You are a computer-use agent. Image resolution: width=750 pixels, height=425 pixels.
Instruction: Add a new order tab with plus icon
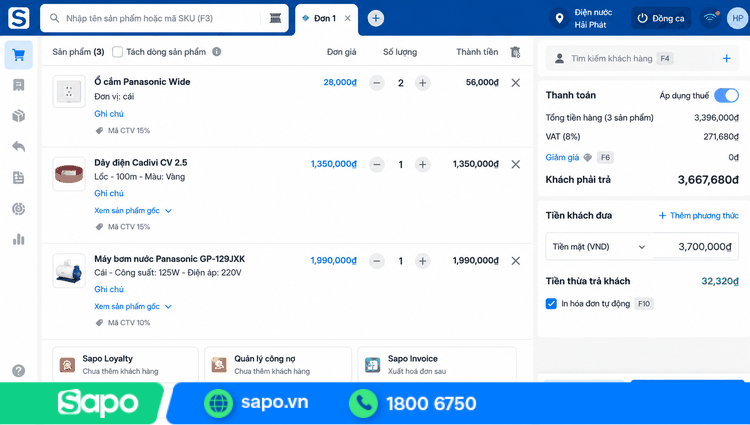[x=375, y=18]
